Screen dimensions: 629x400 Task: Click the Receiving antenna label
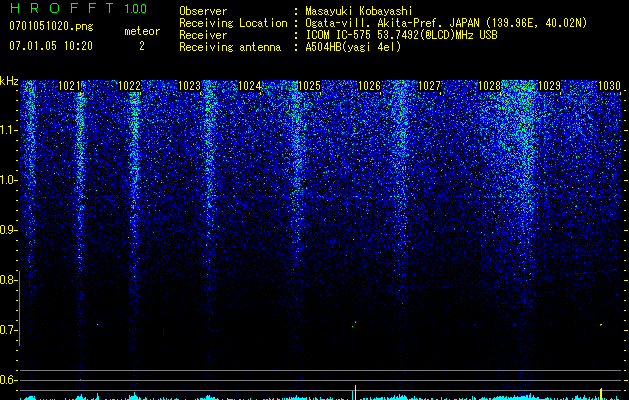point(230,47)
